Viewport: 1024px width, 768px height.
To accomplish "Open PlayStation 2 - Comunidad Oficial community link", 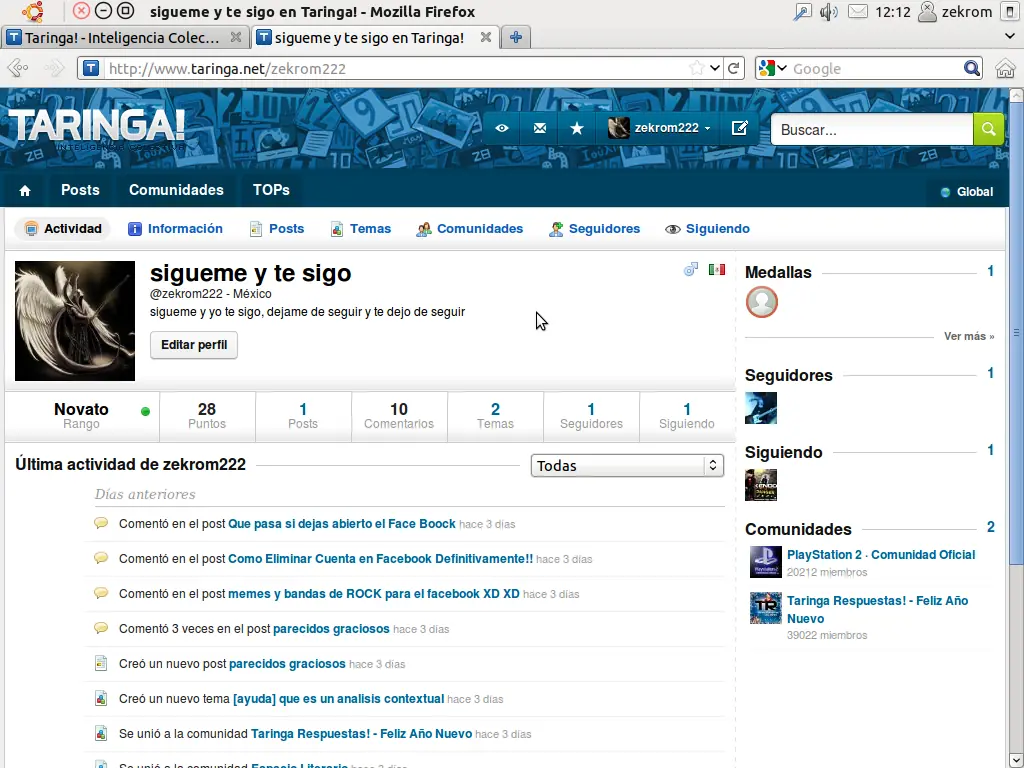I will click(881, 554).
